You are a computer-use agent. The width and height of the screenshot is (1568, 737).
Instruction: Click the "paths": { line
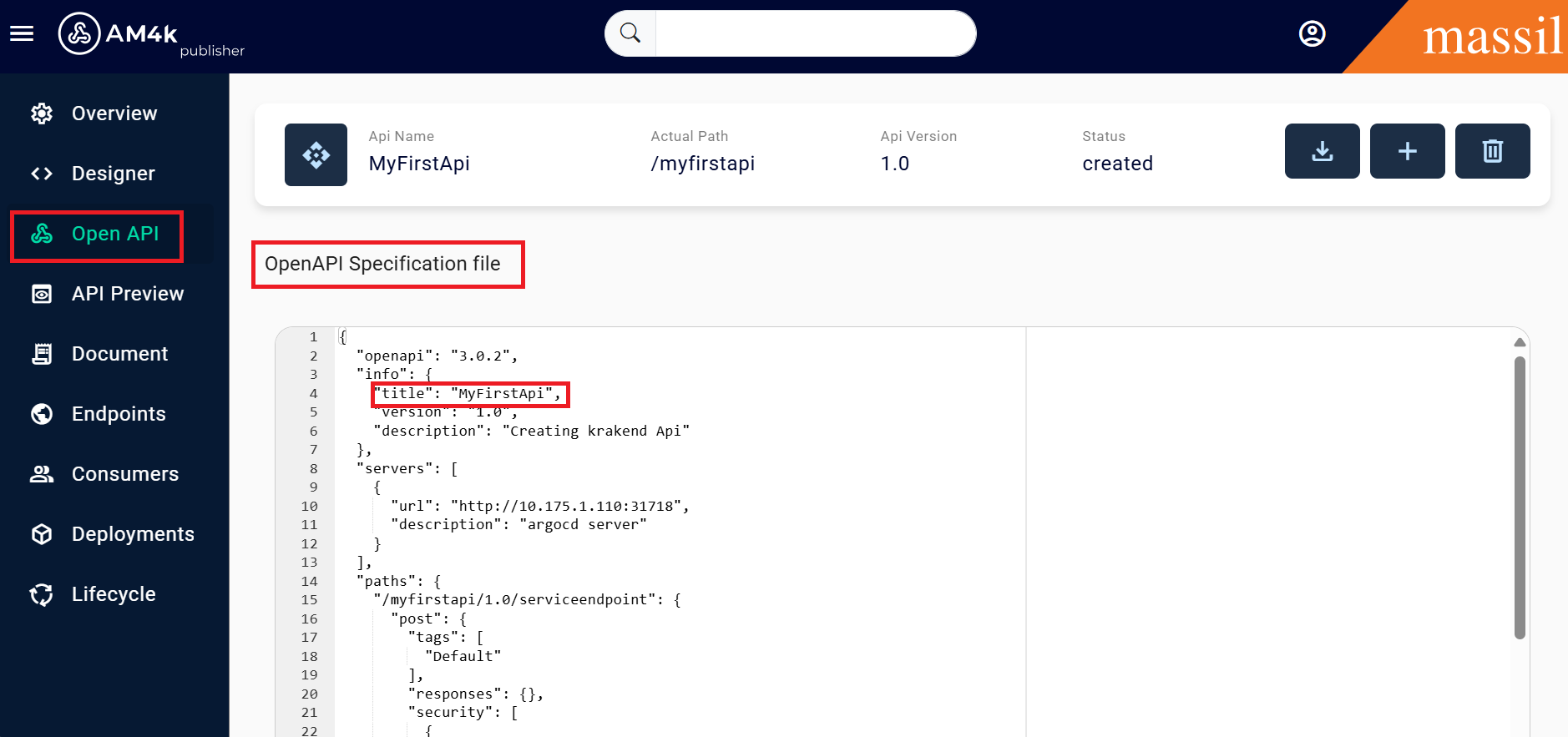pos(399,581)
